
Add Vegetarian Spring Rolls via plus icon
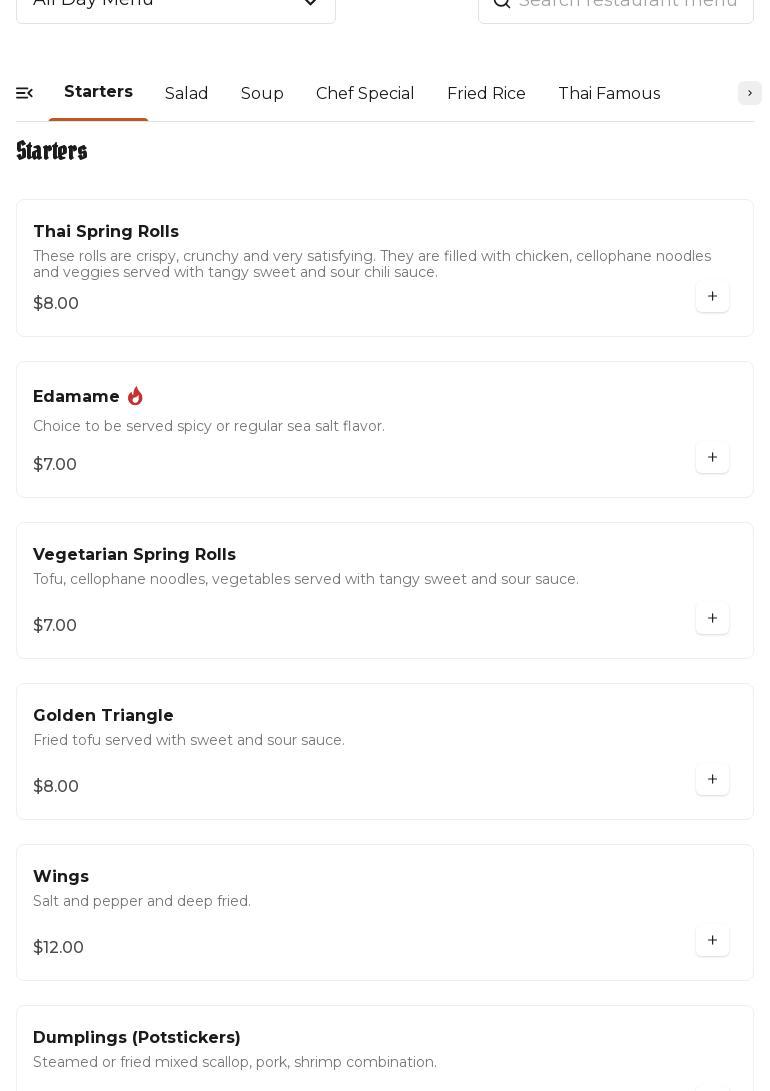[712, 618]
